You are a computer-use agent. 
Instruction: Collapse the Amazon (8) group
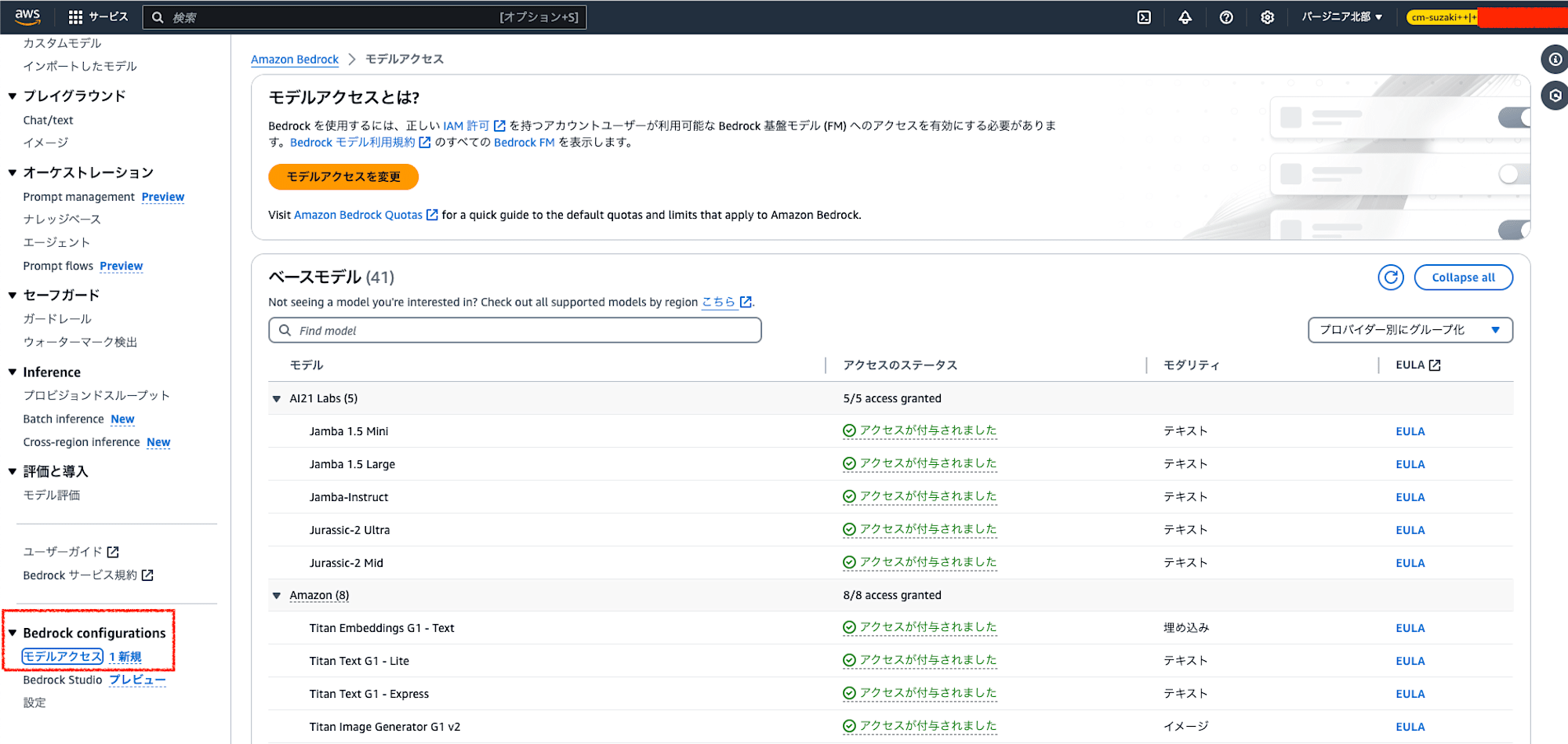tap(277, 596)
